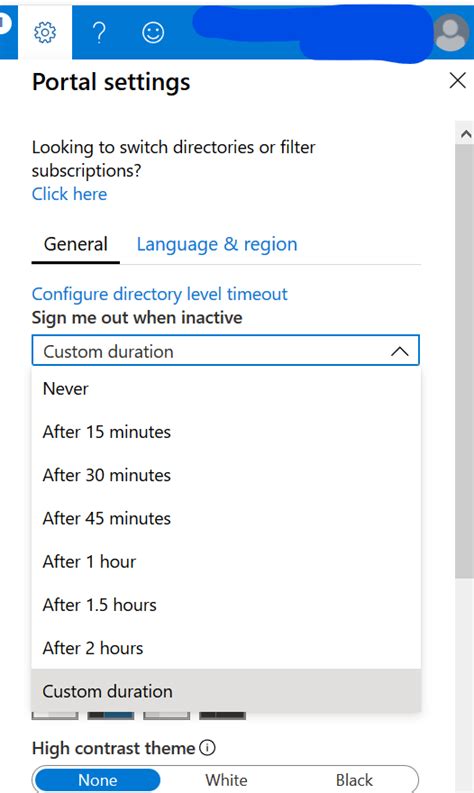The width and height of the screenshot is (474, 793).
Task: Choose After 15 minutes option
Action: coord(226,432)
